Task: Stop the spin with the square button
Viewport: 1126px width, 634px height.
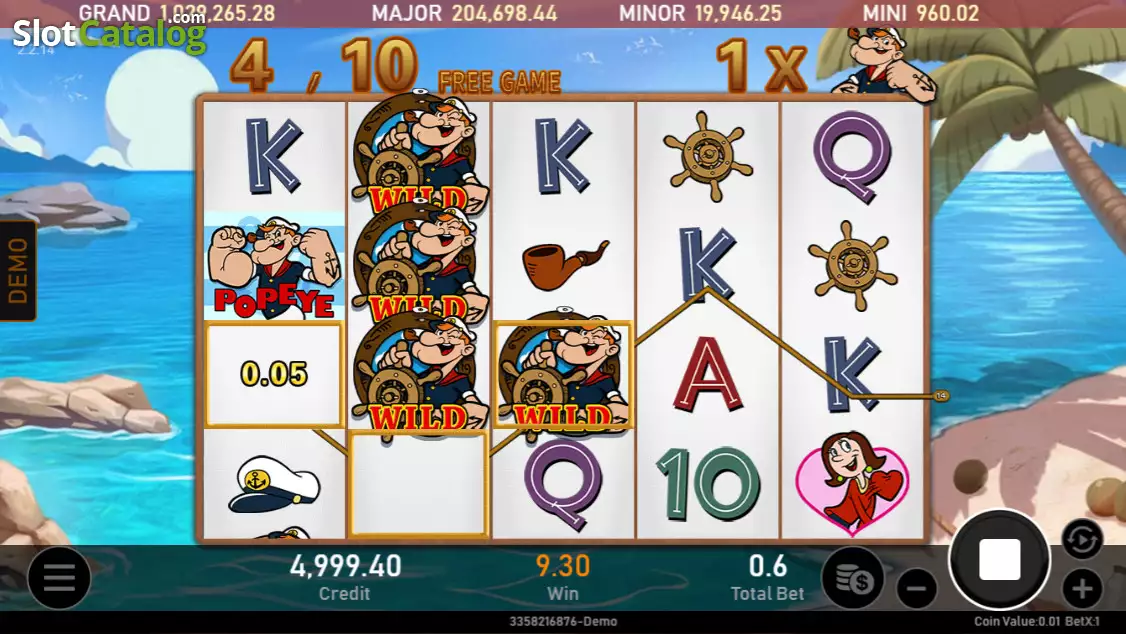Action: click(x=999, y=559)
